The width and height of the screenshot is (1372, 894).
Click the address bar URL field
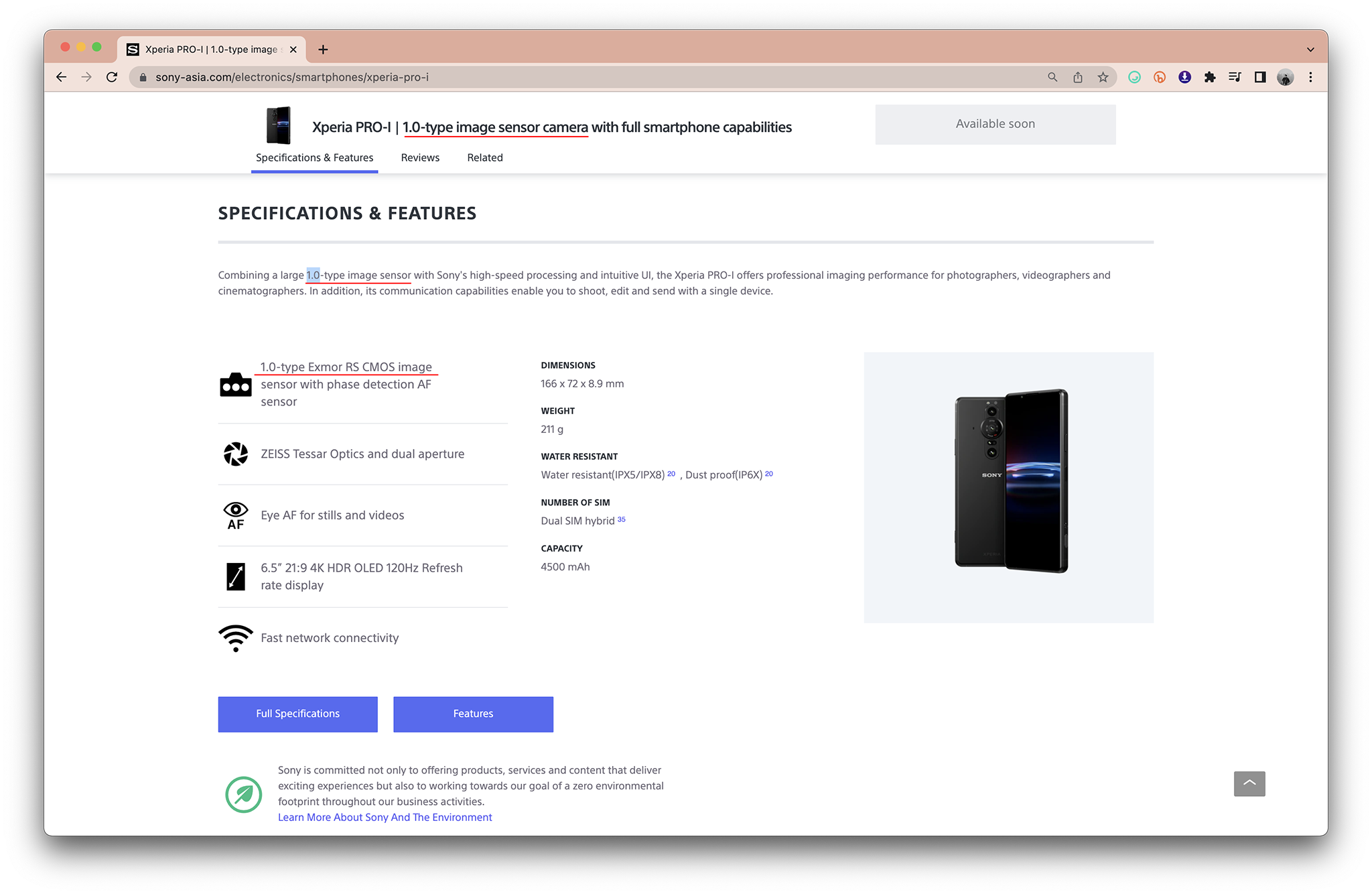click(x=590, y=77)
